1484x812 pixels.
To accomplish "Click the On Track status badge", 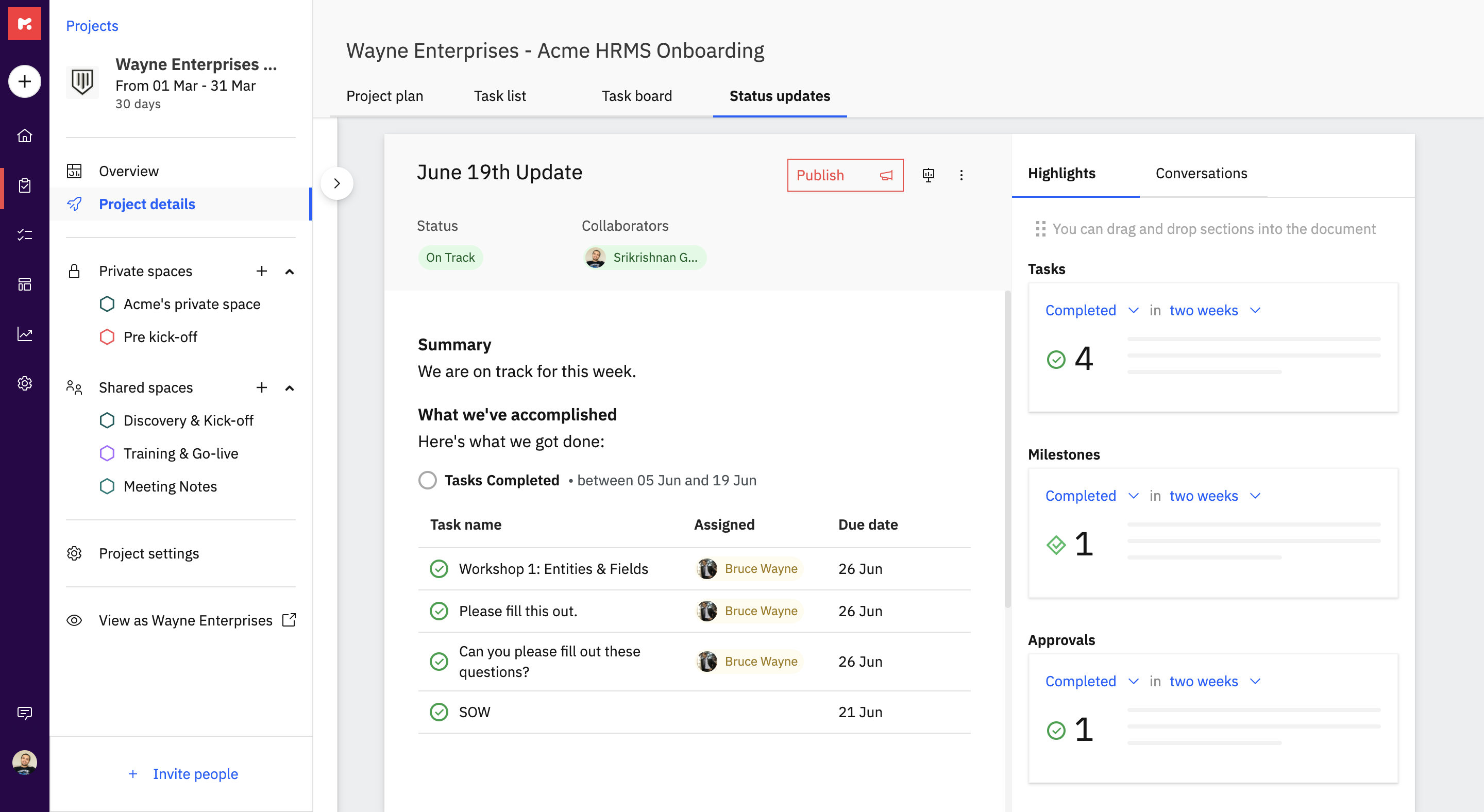I will click(450, 258).
